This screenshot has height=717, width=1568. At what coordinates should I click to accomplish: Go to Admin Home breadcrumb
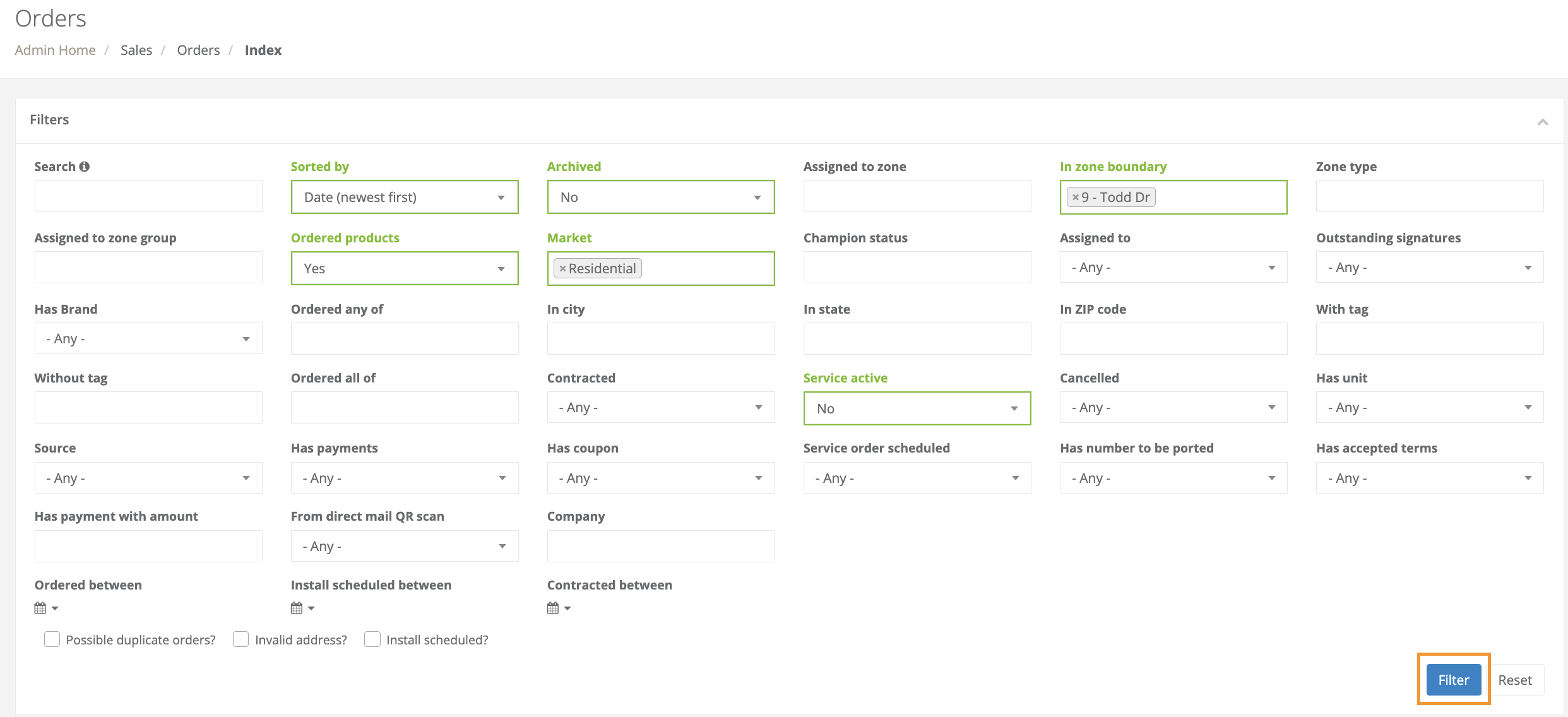(56, 50)
